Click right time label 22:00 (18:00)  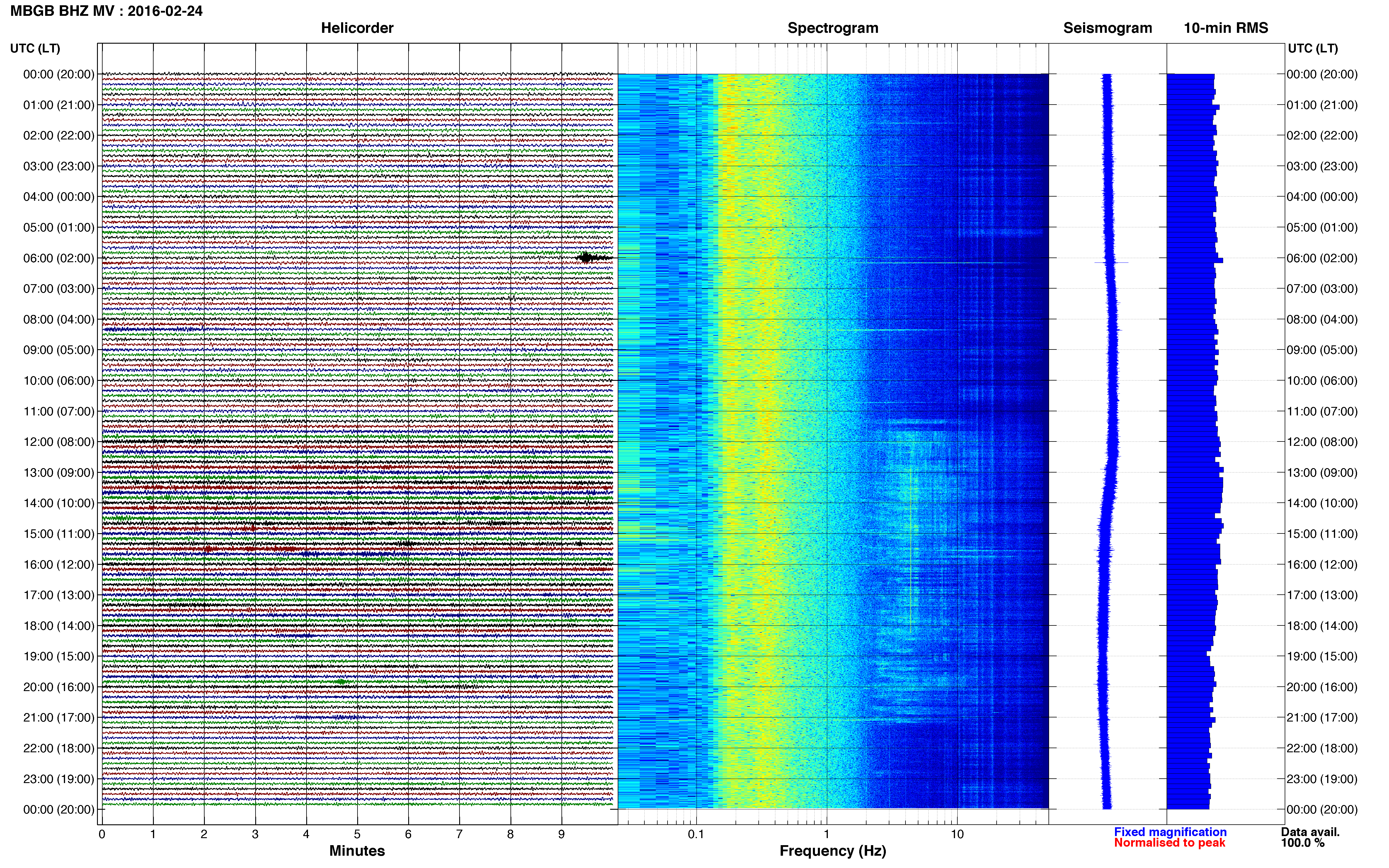click(1322, 748)
